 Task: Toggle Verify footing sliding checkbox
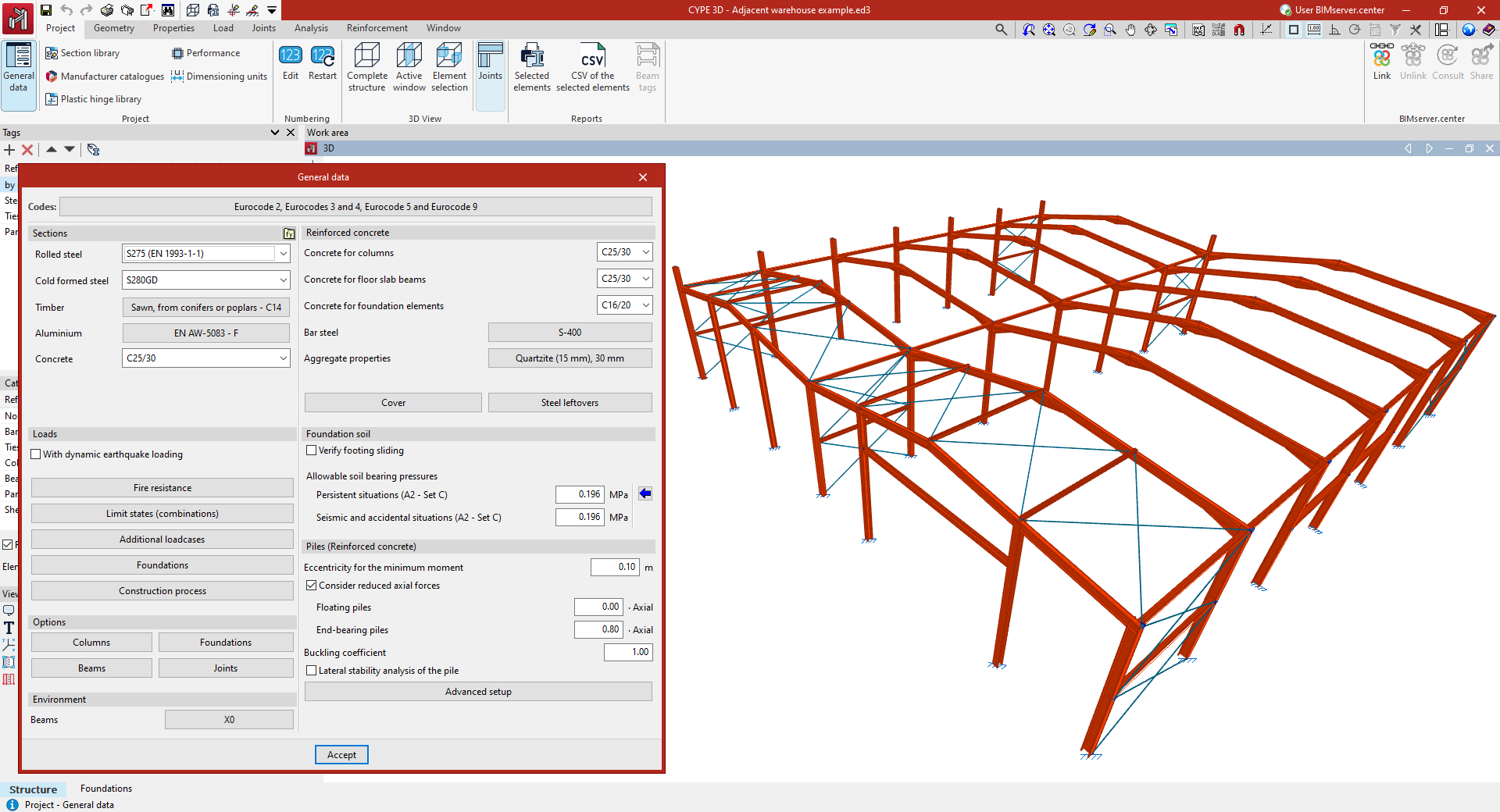[312, 451]
